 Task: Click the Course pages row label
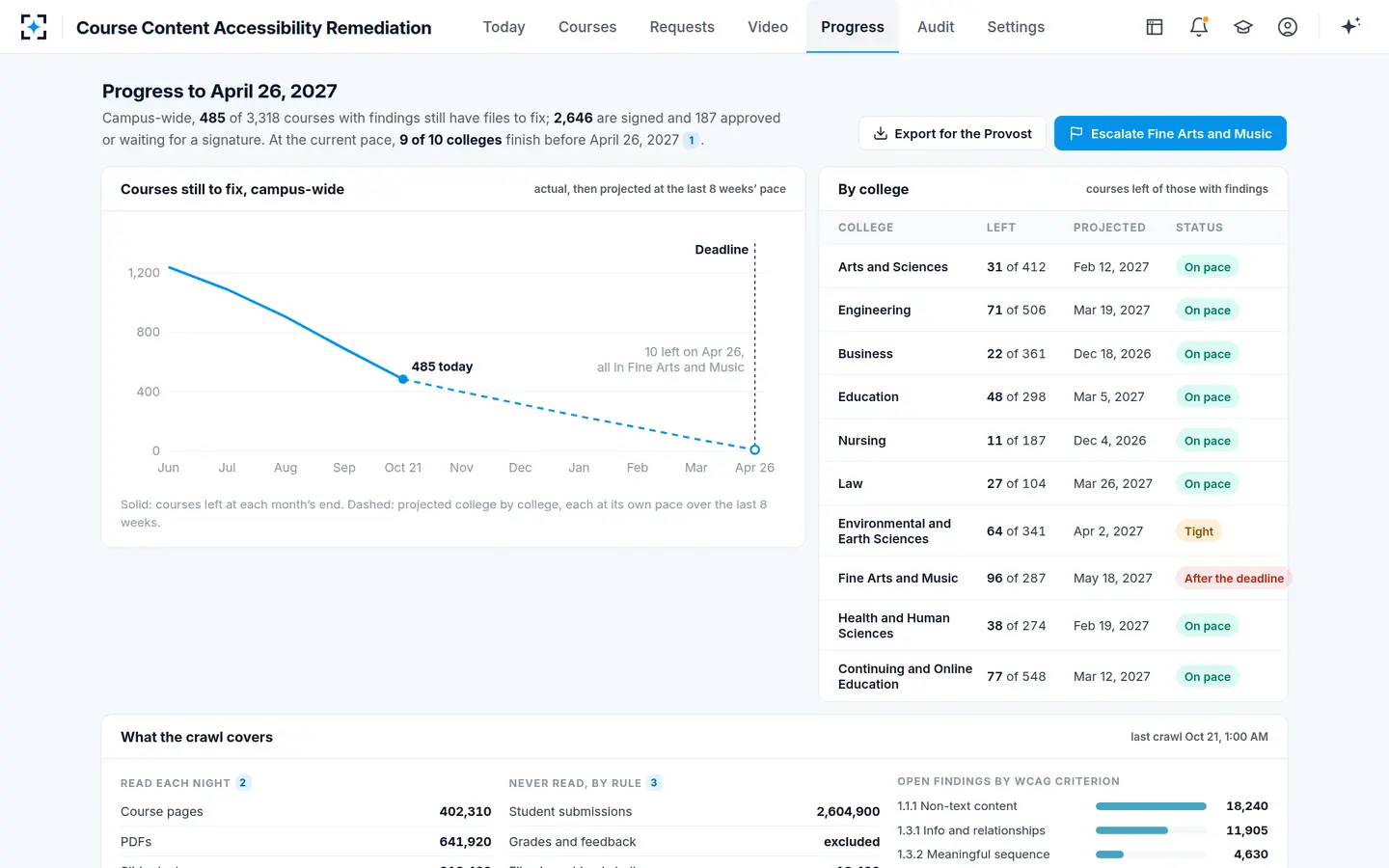(162, 812)
